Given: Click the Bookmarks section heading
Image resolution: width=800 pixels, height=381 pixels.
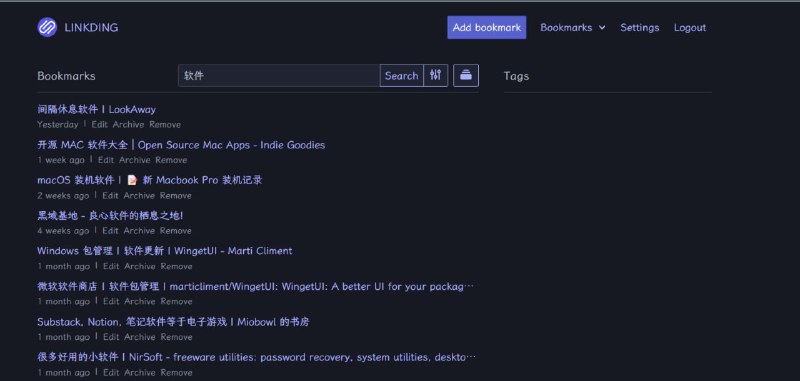Looking at the screenshot, I should point(66,76).
